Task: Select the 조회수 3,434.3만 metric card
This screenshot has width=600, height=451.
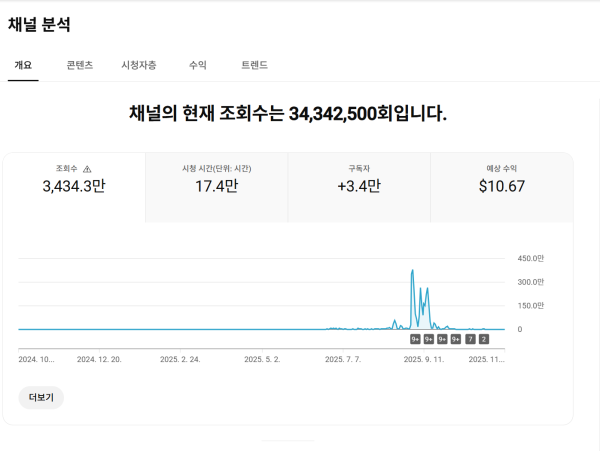Action: [x=74, y=186]
